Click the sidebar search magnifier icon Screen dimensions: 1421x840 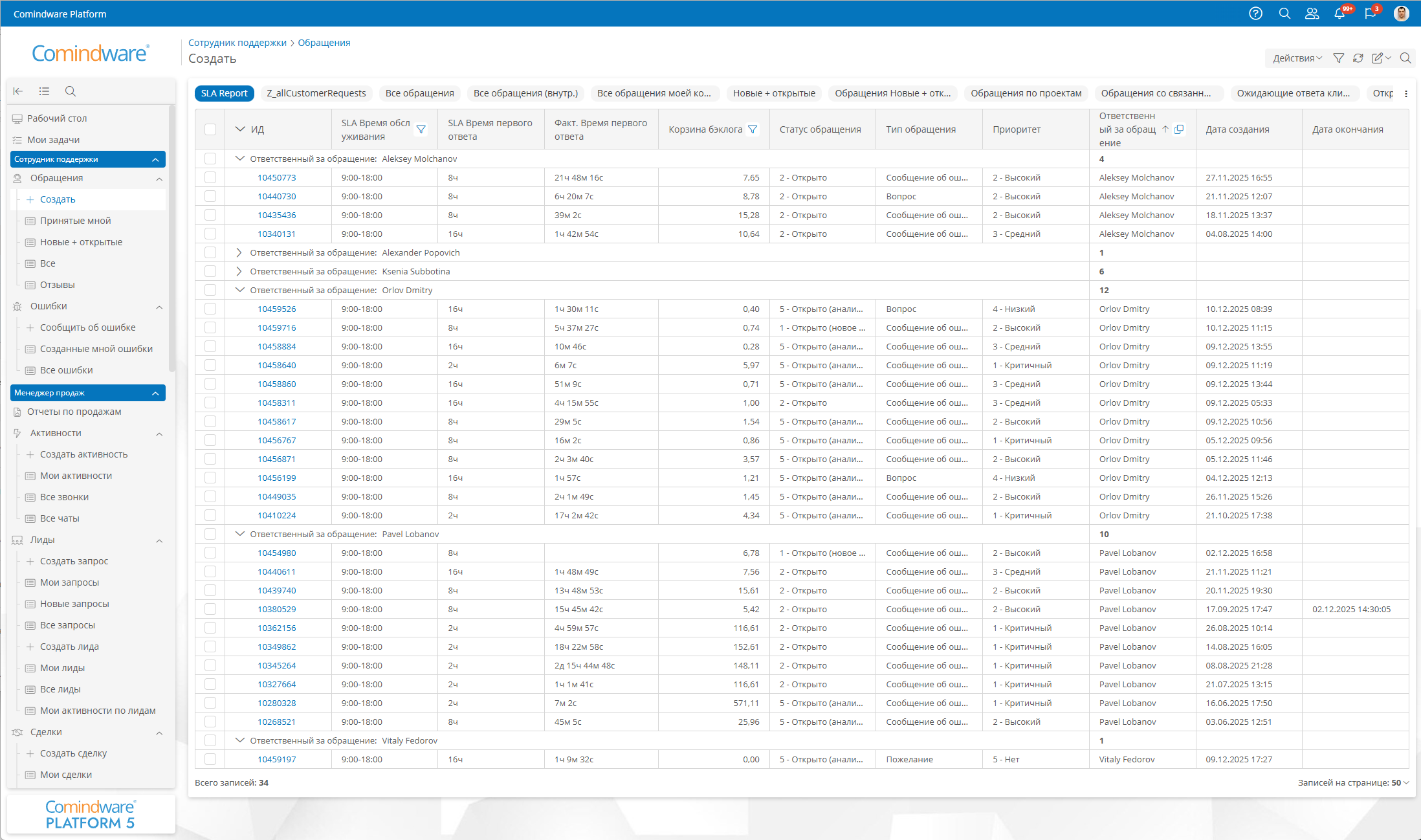[71, 91]
